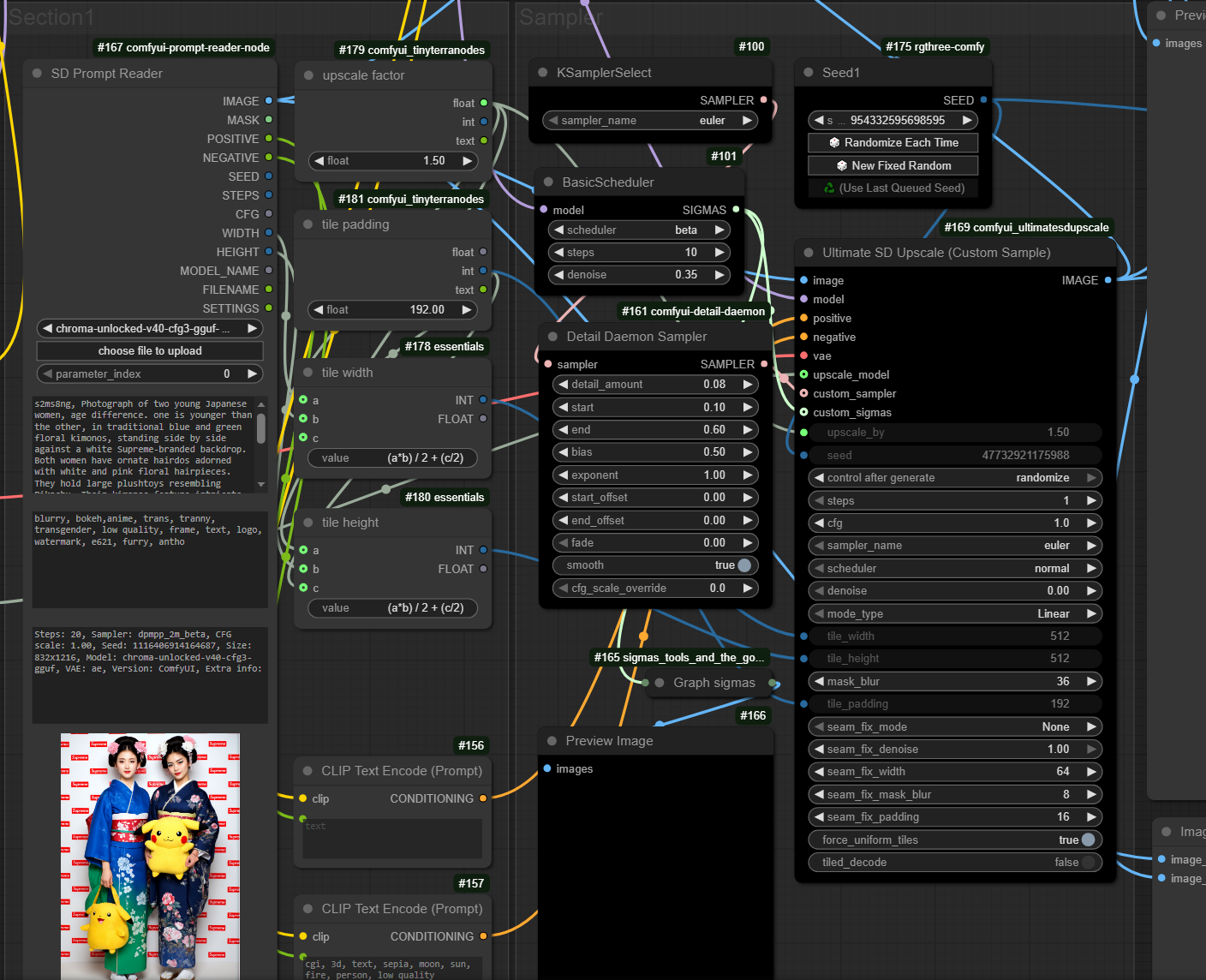Click Use Last Queued Seed button
Viewport: 1206px width, 980px height.
893,188
